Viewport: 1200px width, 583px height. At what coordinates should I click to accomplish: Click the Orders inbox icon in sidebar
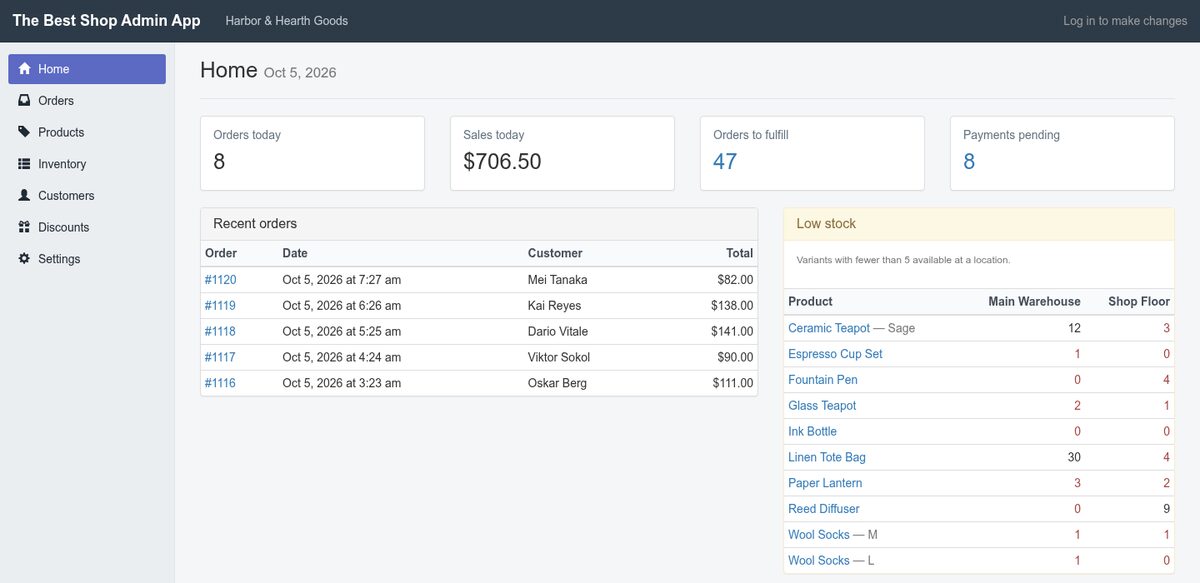pyautogui.click(x=25, y=101)
